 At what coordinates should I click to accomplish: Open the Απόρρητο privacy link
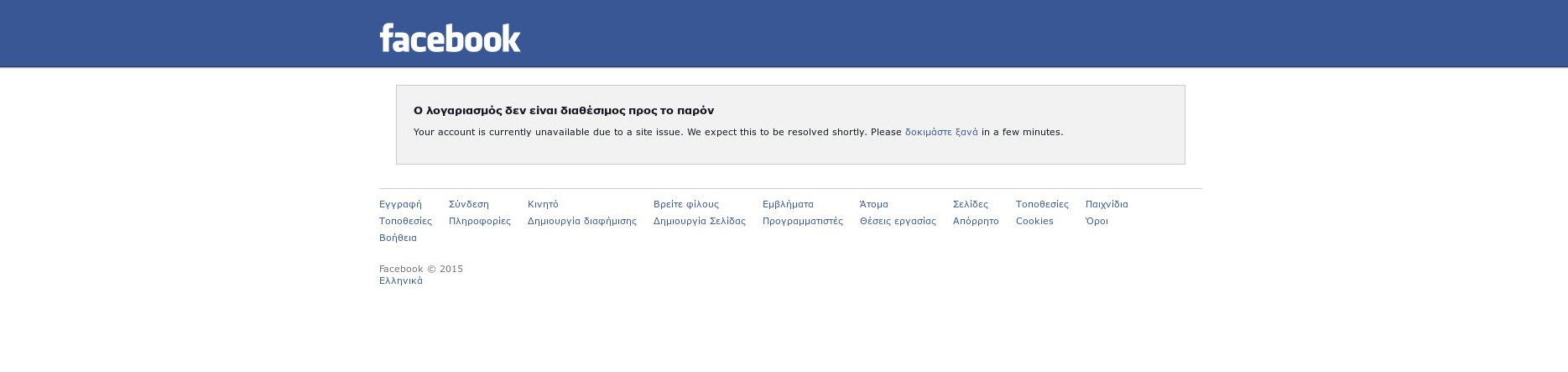[x=976, y=221]
